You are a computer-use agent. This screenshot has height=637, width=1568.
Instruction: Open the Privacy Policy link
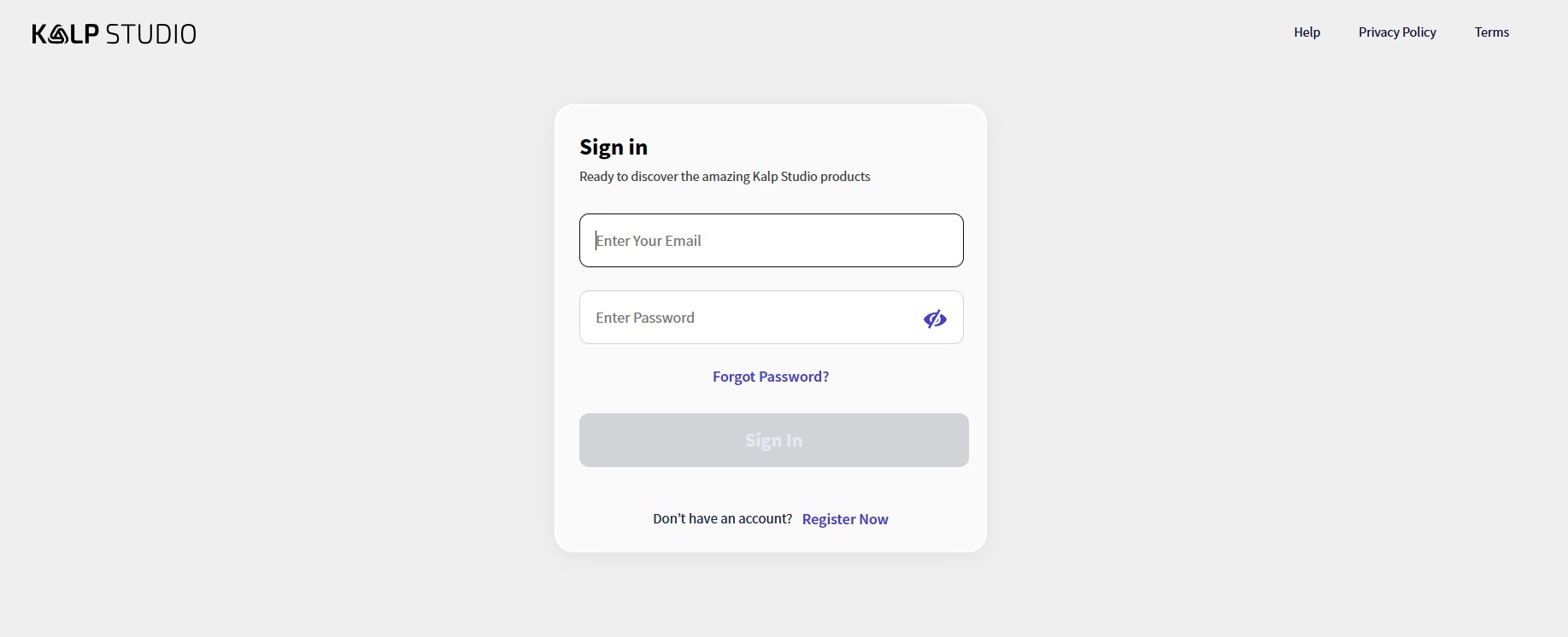[1397, 32]
